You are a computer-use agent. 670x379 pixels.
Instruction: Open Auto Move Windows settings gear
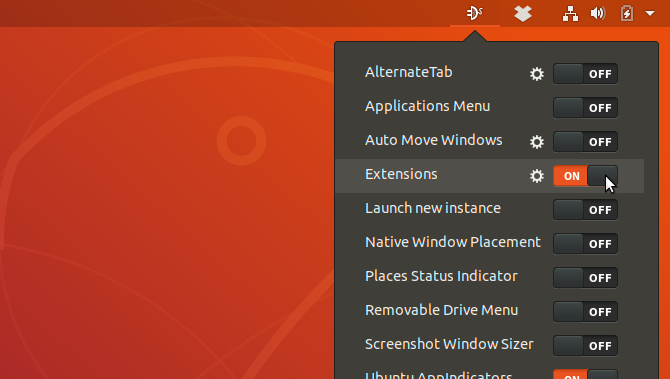coord(537,142)
